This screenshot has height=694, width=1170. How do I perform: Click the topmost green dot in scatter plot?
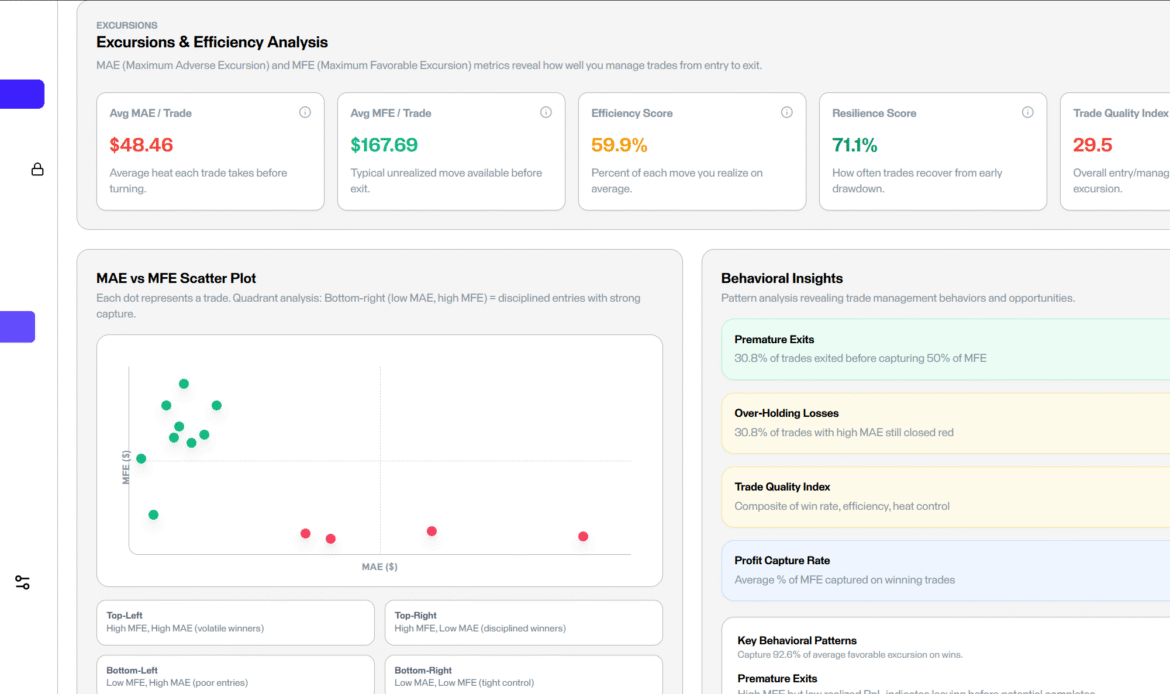(184, 384)
